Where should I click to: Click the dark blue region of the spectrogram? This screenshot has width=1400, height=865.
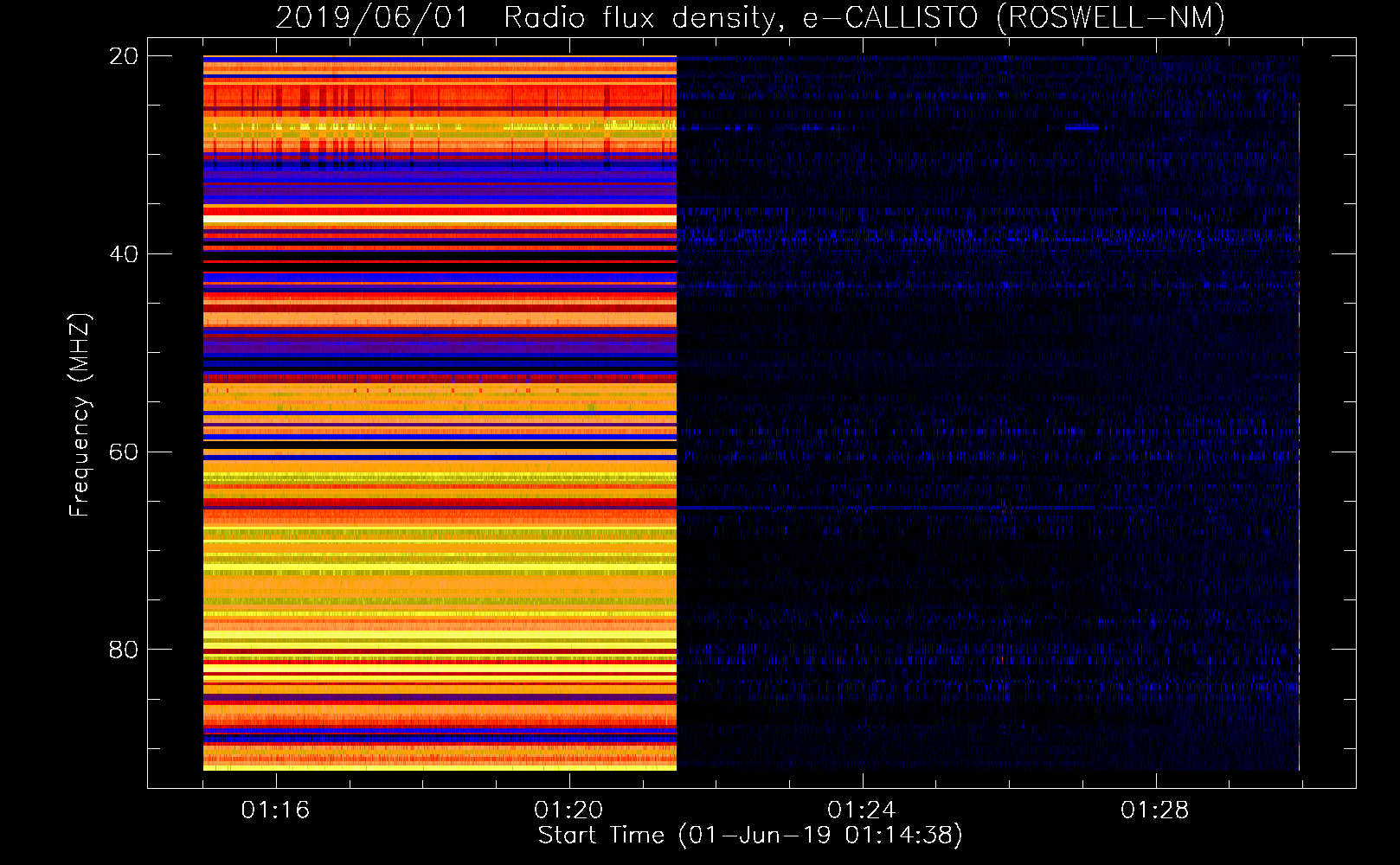pos(988,413)
